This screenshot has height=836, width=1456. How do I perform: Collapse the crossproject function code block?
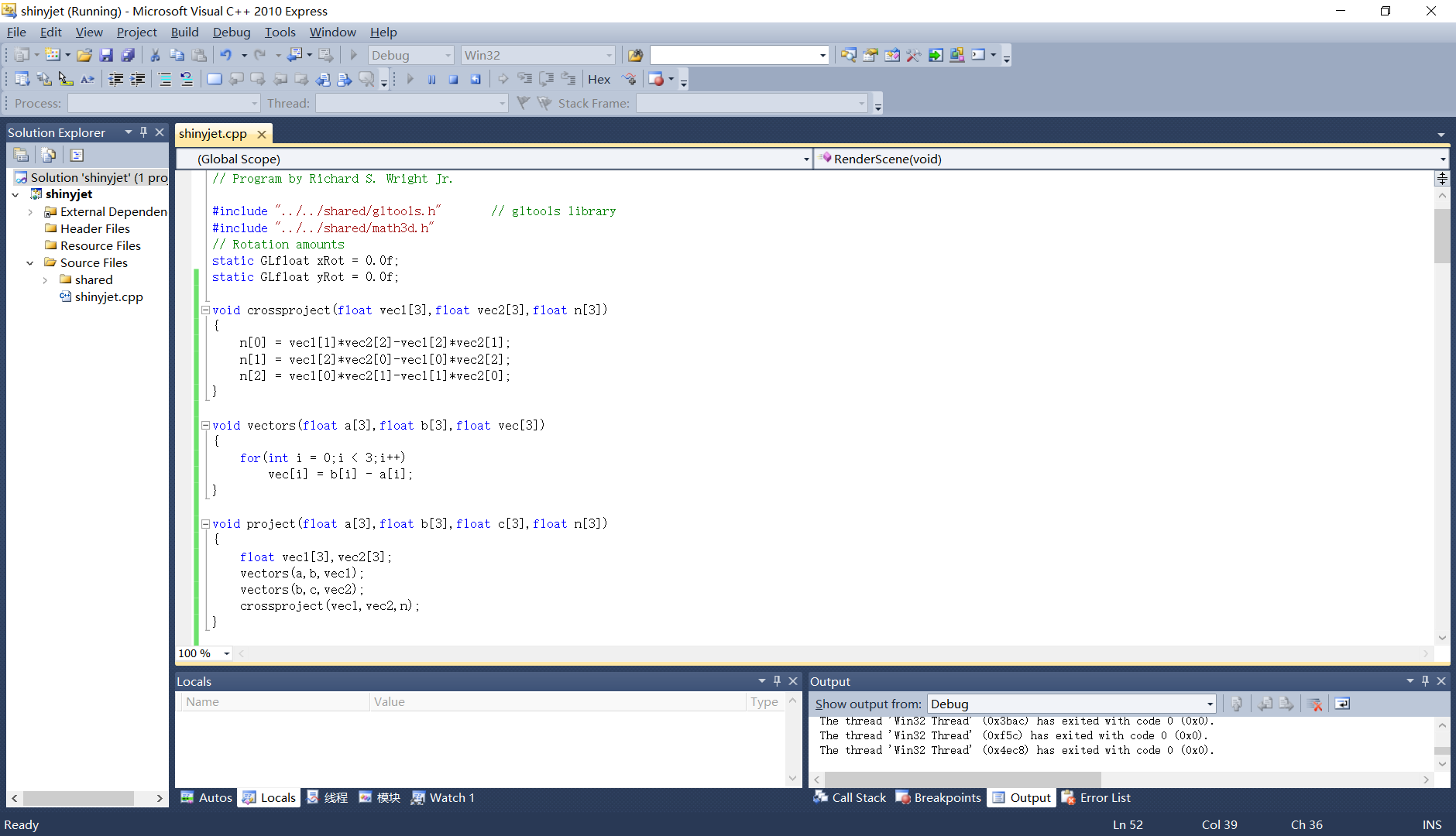[x=205, y=310]
